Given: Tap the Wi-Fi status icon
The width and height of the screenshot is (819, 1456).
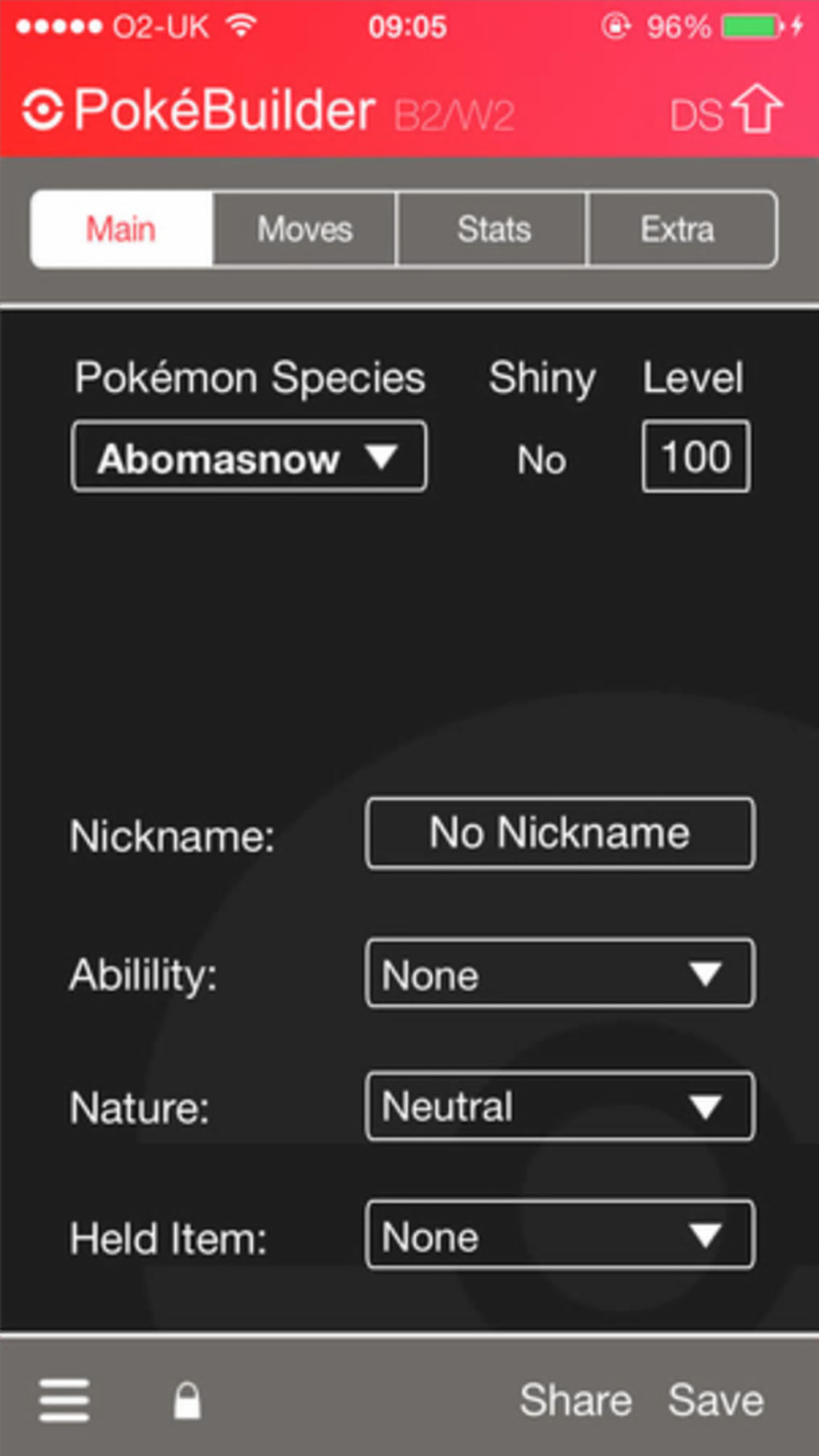Looking at the screenshot, I should (x=241, y=27).
